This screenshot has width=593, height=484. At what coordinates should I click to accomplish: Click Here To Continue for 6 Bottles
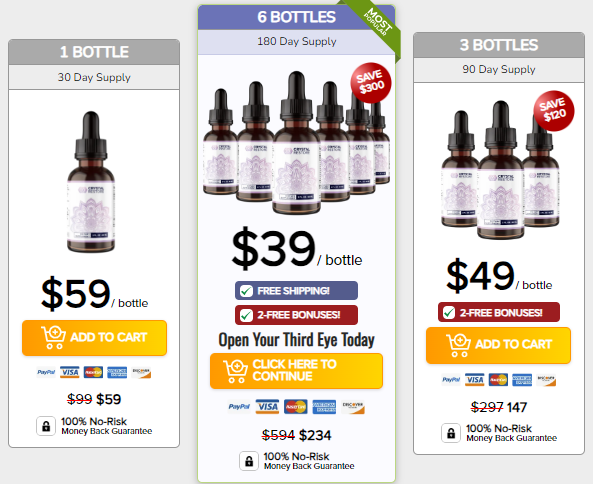[x=296, y=371]
